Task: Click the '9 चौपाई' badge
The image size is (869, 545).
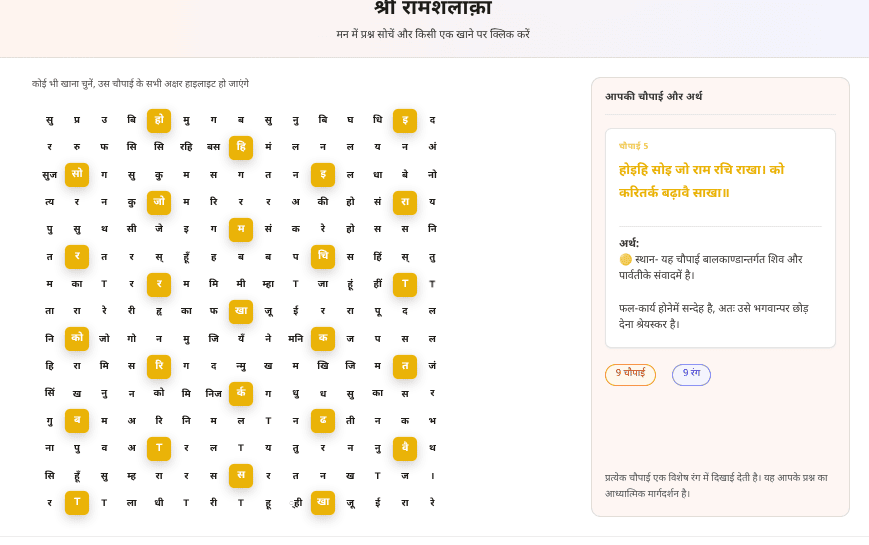Action: 630,374
